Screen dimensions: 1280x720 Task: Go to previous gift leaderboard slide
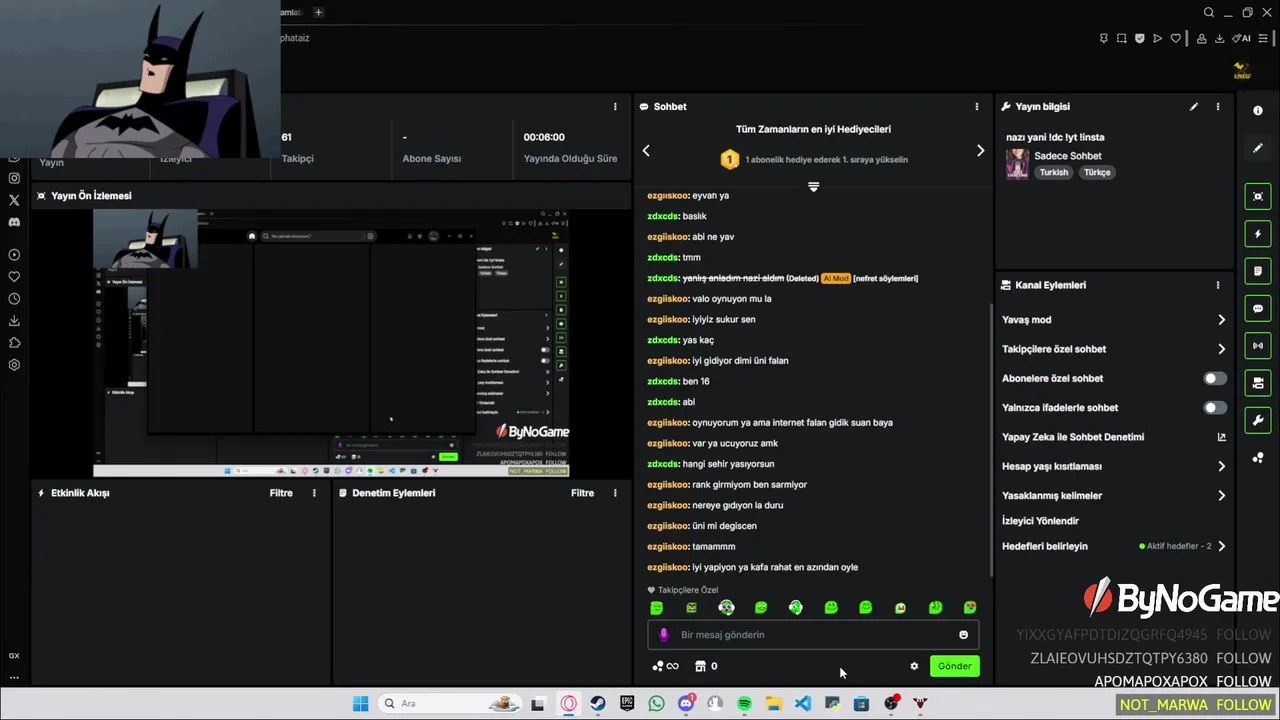646,151
